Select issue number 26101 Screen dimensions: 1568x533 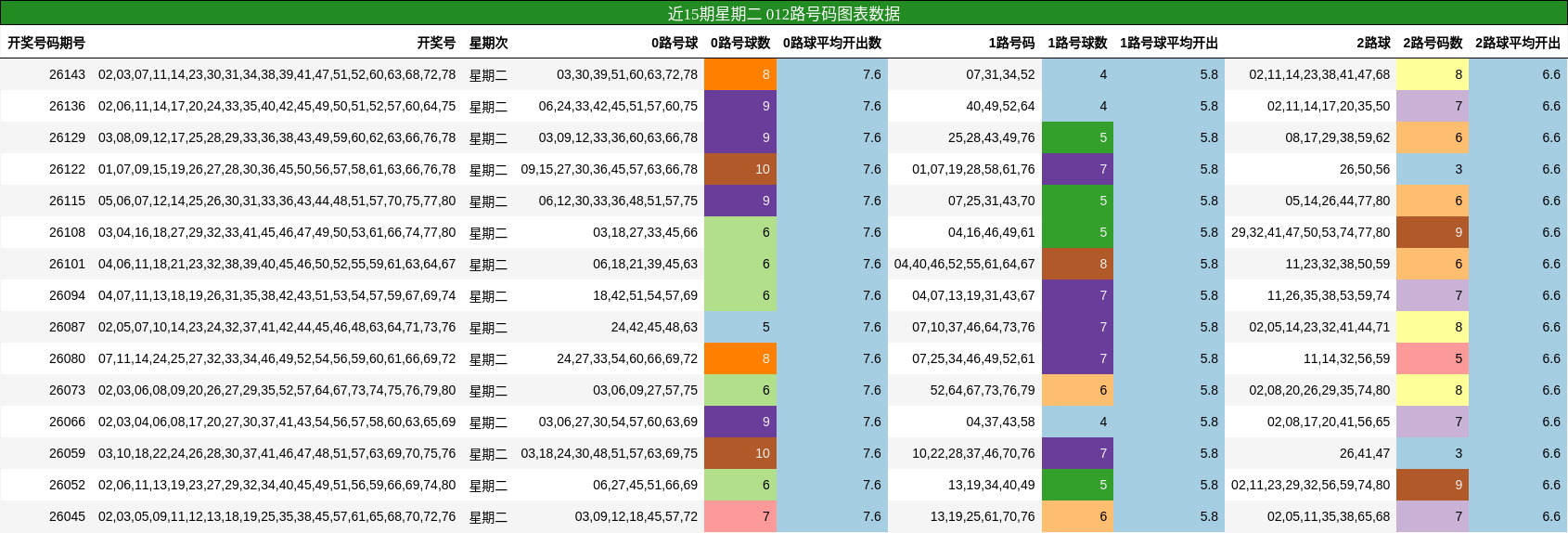[x=67, y=264]
